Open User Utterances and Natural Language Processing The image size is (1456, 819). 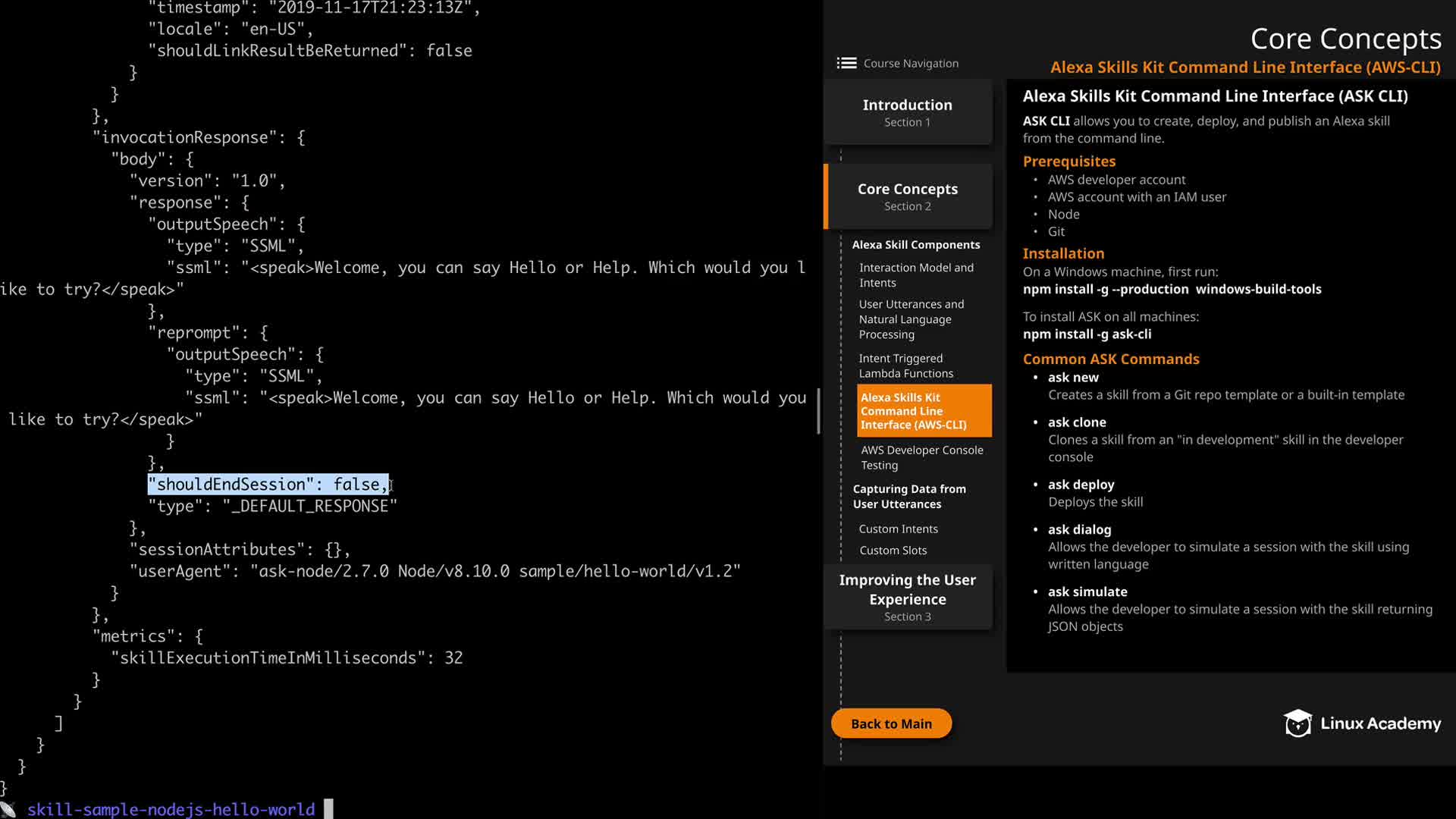(911, 319)
